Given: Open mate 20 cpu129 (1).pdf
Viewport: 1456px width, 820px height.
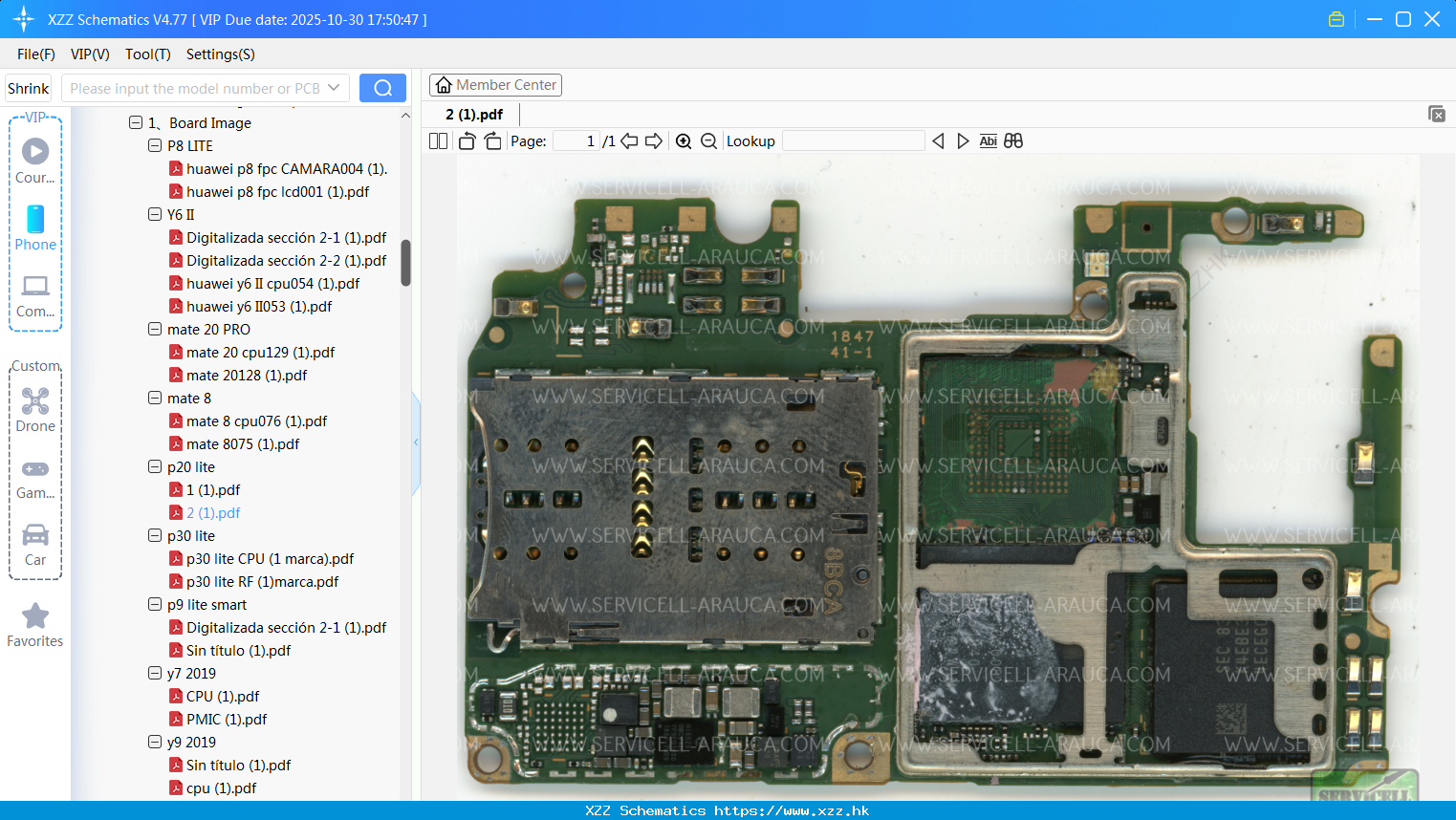Looking at the screenshot, I should (x=260, y=352).
